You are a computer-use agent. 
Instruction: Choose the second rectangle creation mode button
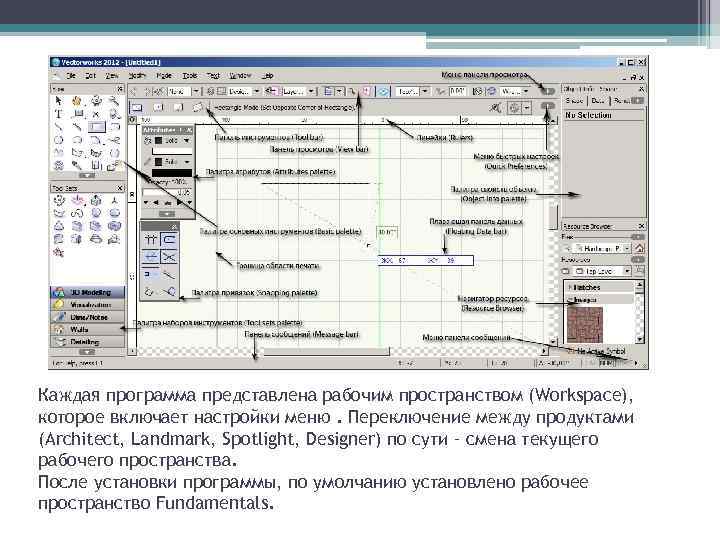tap(158, 107)
